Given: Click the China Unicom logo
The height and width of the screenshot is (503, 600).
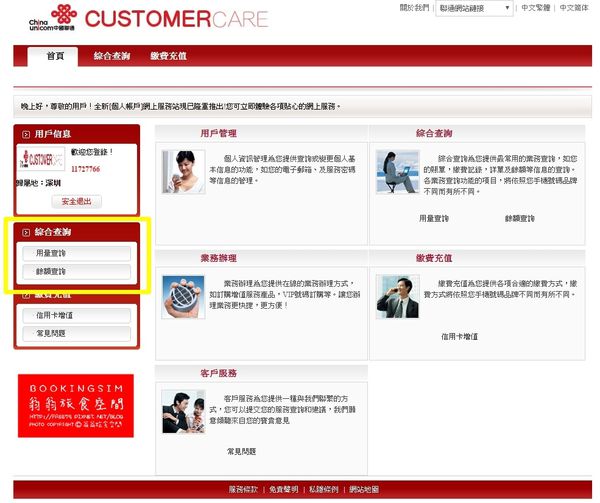Looking at the screenshot, I should [x=48, y=17].
